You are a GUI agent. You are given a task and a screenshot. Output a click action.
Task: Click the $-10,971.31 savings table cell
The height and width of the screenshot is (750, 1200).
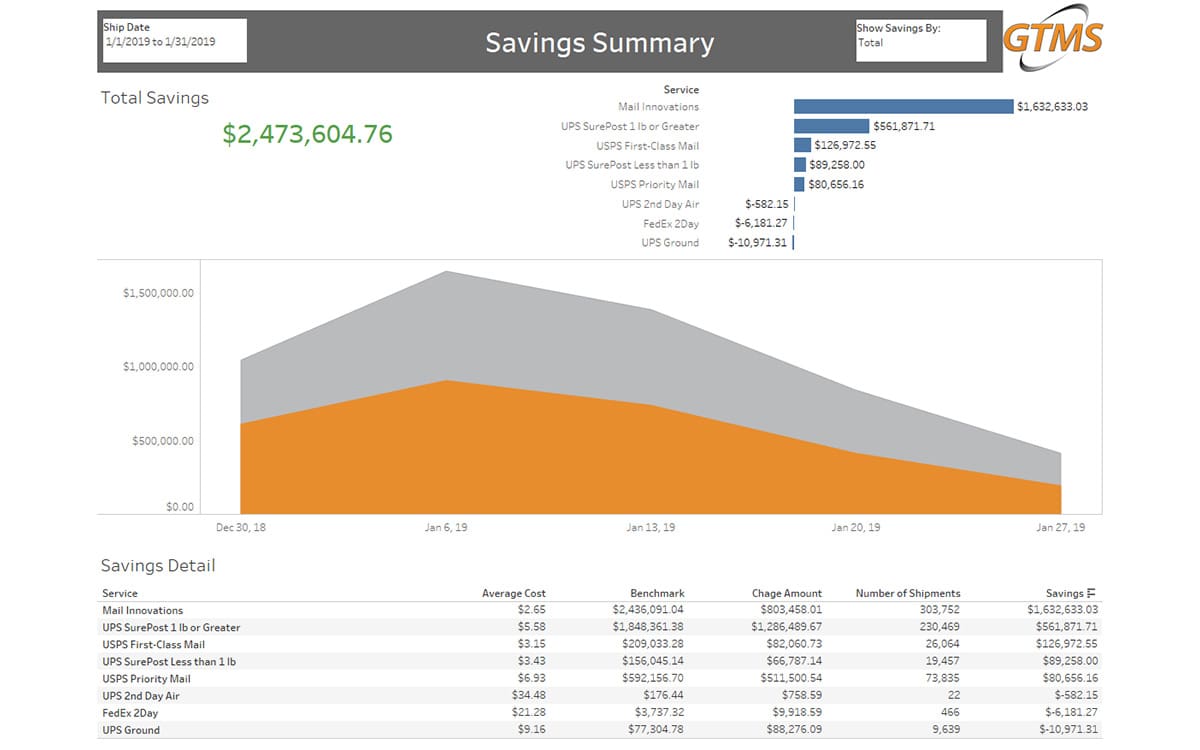(1068, 730)
